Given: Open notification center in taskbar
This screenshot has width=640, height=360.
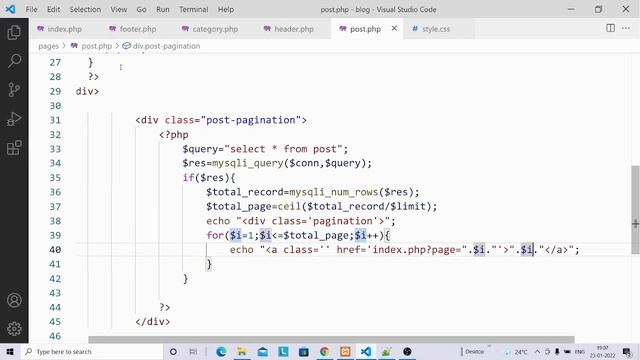Looking at the screenshot, I should pos(627,352).
